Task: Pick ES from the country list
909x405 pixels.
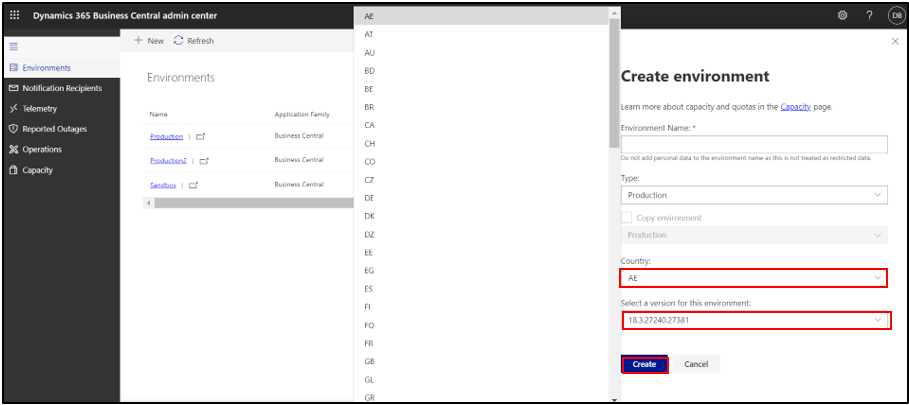Action: click(x=482, y=289)
